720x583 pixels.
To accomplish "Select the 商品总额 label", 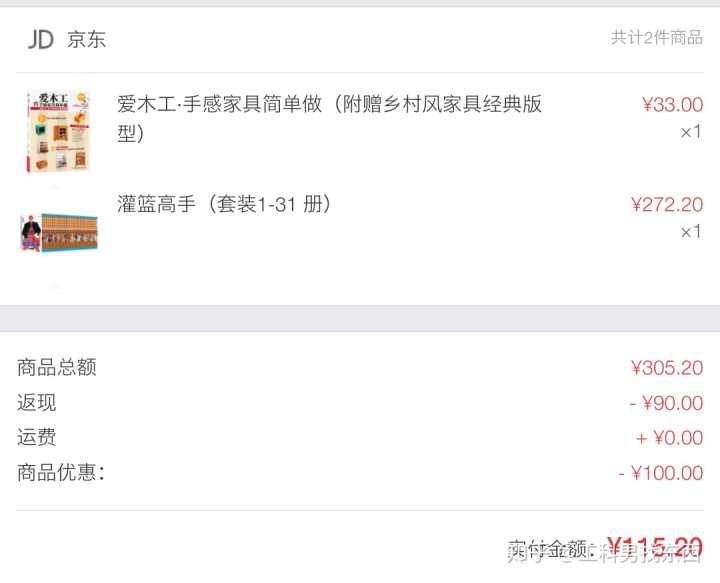I will tap(56, 367).
